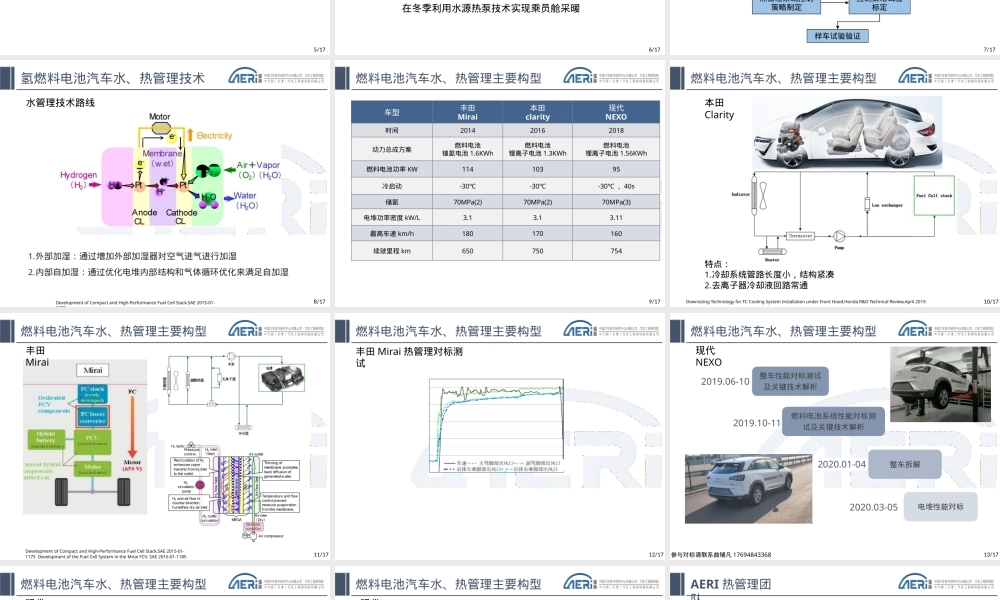Viewport: 1000px width, 600px height.
Task: Click the -30℃ , 40s cold start cell
Action: tap(616, 186)
